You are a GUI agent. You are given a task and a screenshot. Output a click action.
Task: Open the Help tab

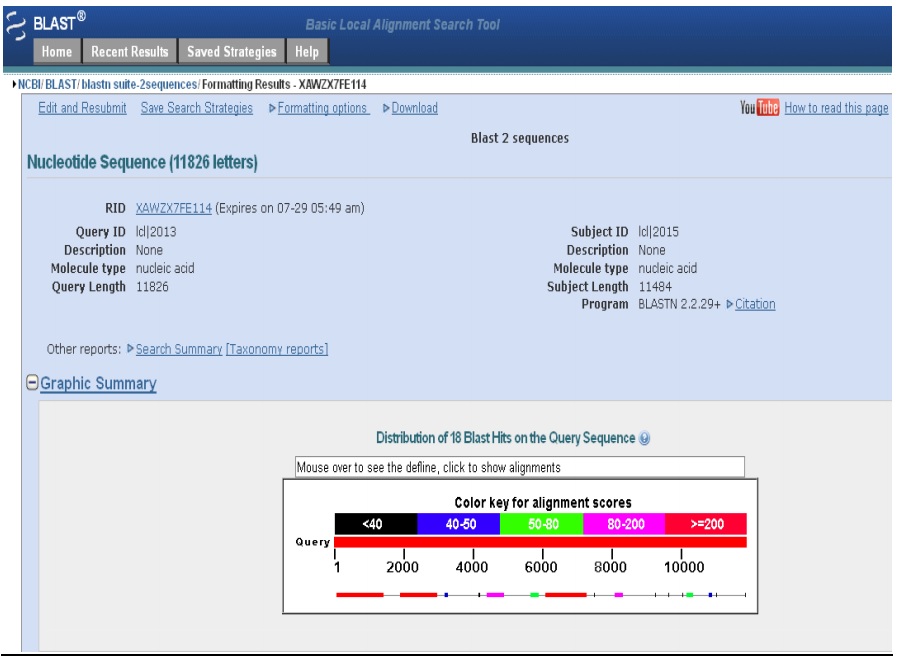coord(307,52)
